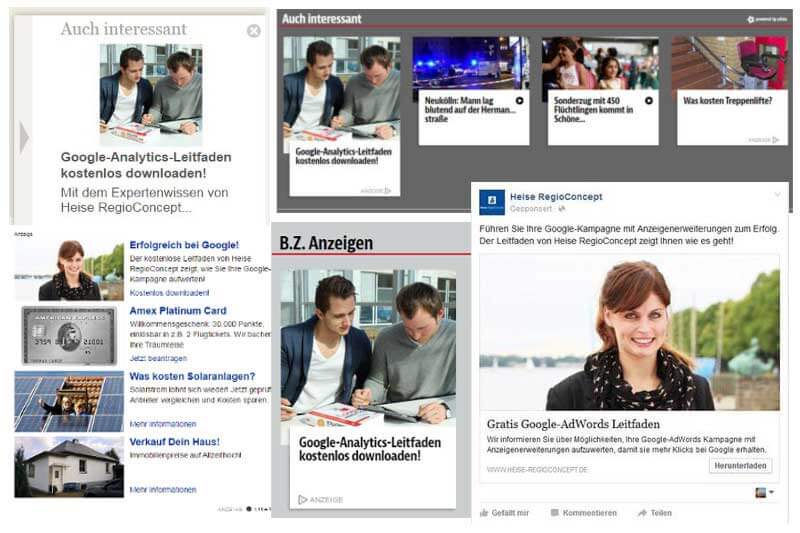
Task: Open the 'Erfolgreich bei Google!' ad title
Action: coord(184,245)
